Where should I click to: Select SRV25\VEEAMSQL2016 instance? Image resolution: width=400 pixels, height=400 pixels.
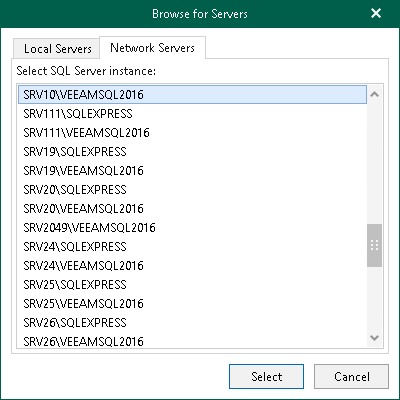pos(192,304)
